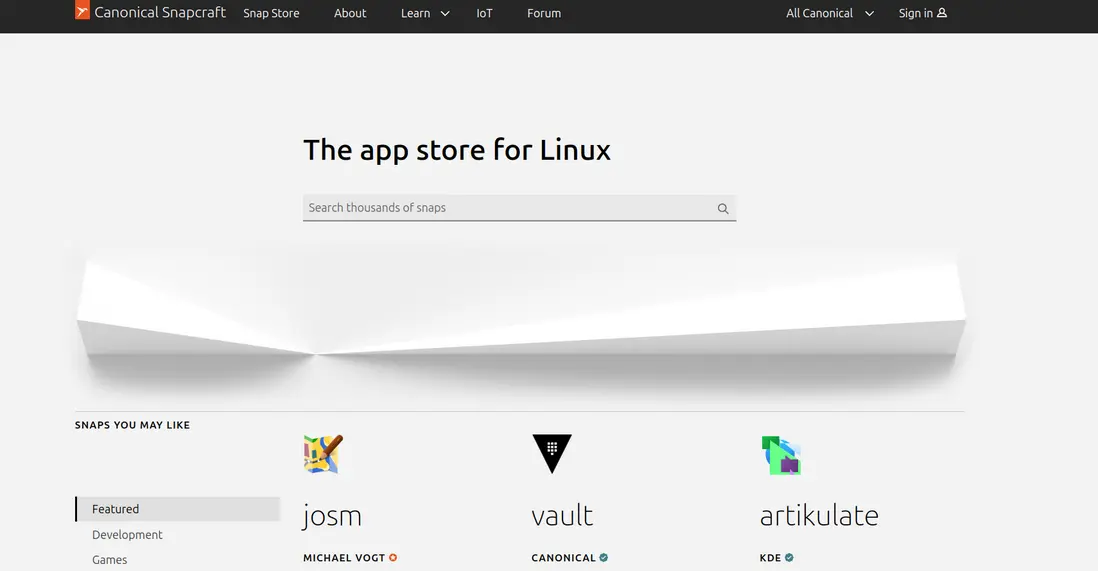The width and height of the screenshot is (1098, 571).
Task: Open the IoT menu item
Action: pos(485,13)
